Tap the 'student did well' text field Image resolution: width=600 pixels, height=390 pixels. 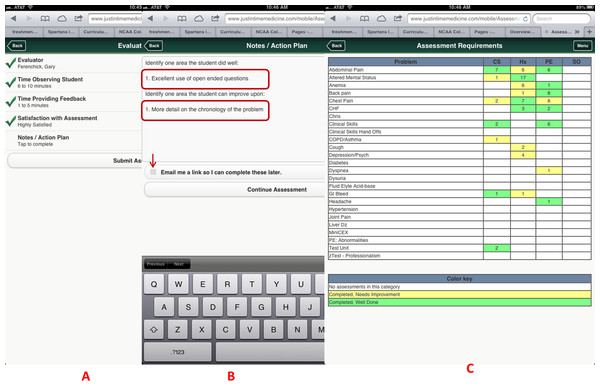[205, 79]
